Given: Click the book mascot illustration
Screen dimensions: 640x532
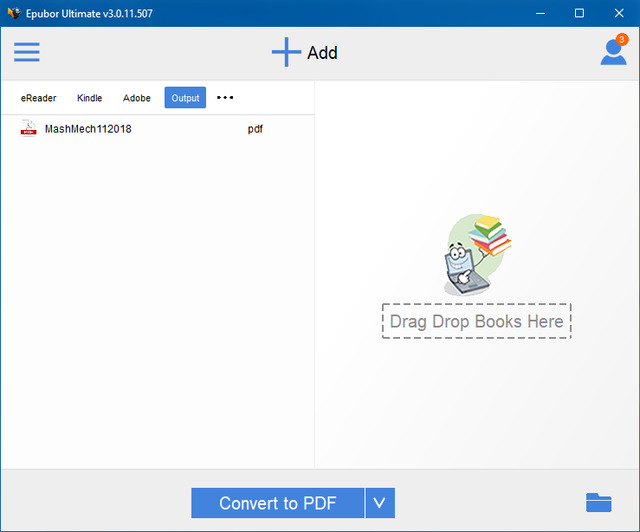Looking at the screenshot, I should tap(476, 255).
